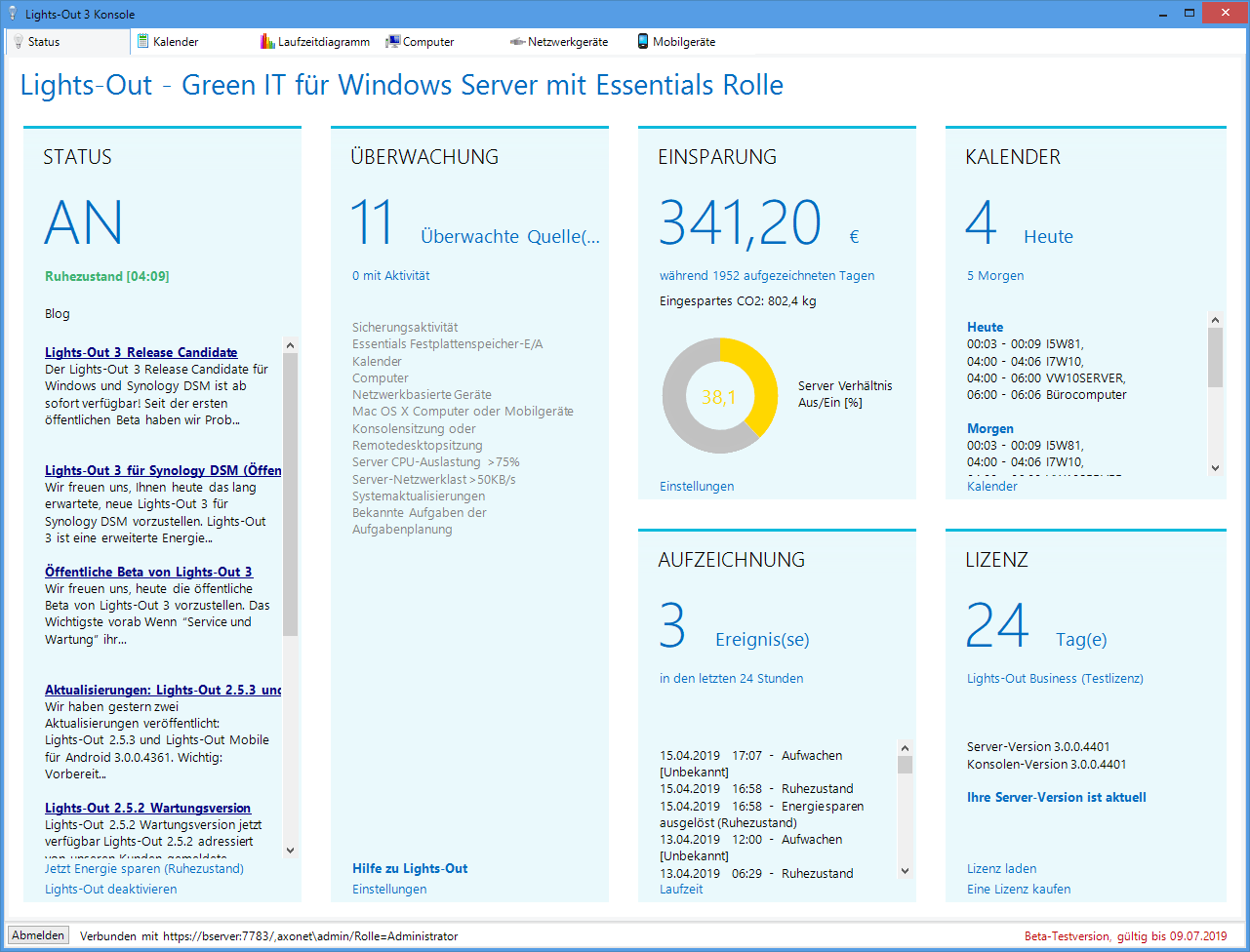Screen dimensions: 1250x952
Task: Click Eine Lizenz kaufen link
Action: [1019, 889]
